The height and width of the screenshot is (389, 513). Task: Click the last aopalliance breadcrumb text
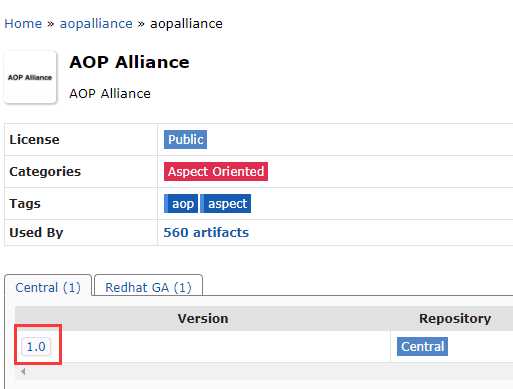(x=186, y=24)
